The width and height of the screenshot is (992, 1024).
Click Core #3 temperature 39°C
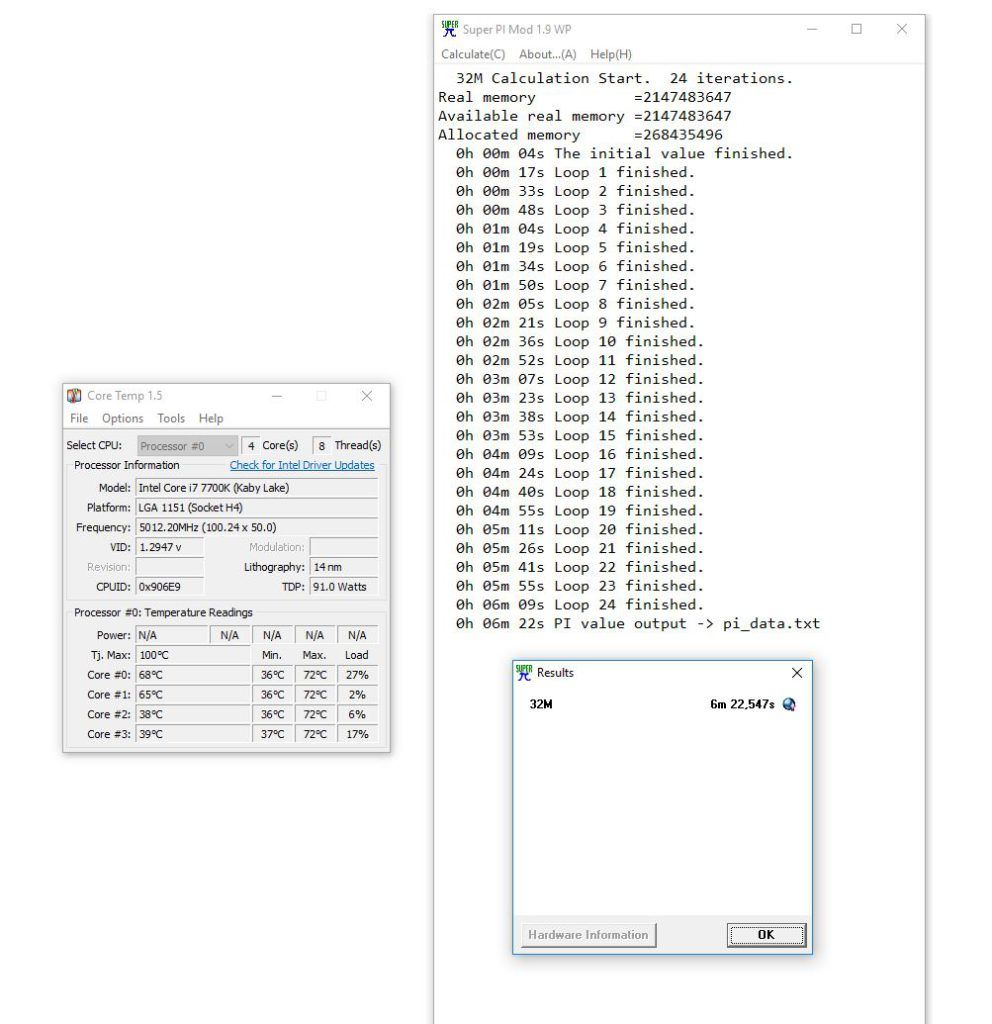[x=193, y=734]
